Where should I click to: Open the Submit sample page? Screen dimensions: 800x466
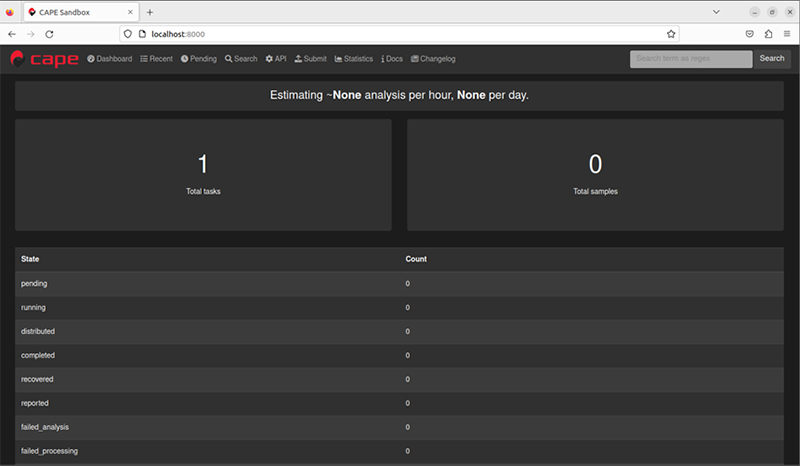(x=311, y=59)
